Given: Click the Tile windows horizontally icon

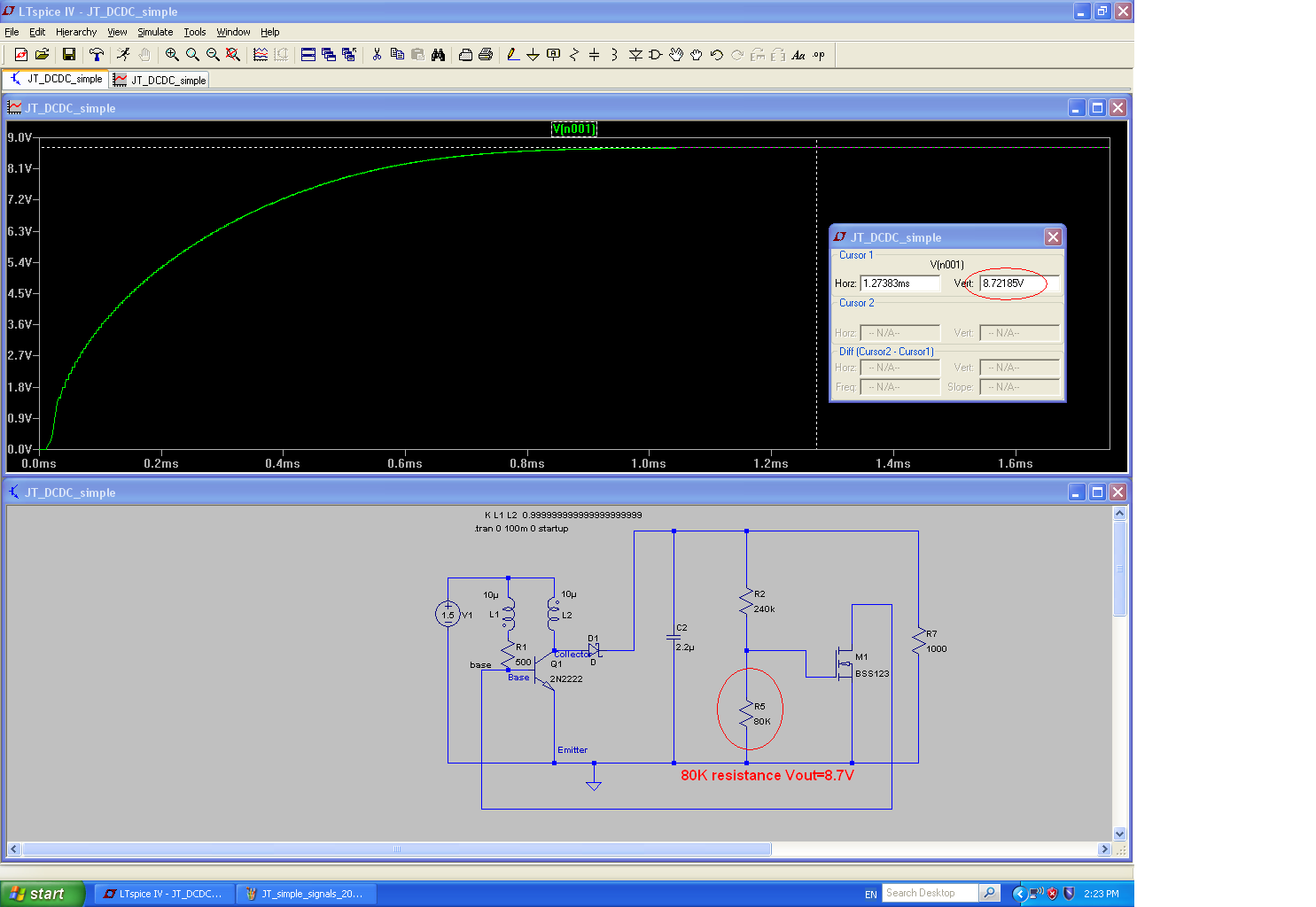Looking at the screenshot, I should coord(308,55).
